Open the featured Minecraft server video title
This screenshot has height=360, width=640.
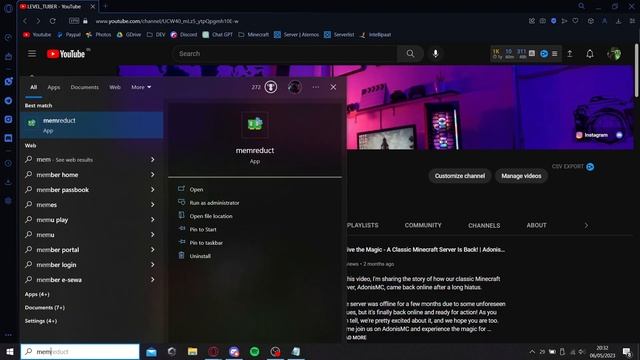pos(426,249)
